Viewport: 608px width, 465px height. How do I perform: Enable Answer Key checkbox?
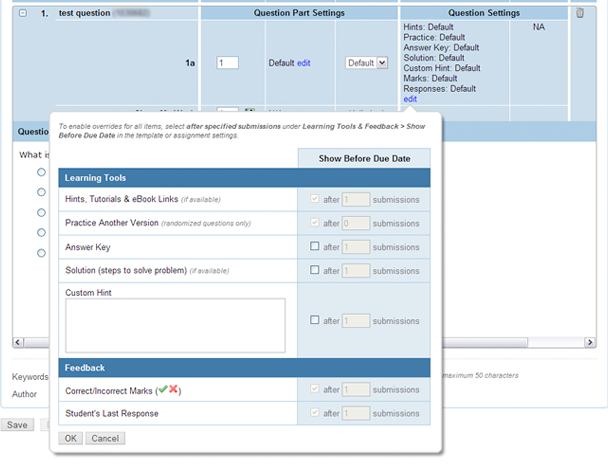tap(315, 246)
